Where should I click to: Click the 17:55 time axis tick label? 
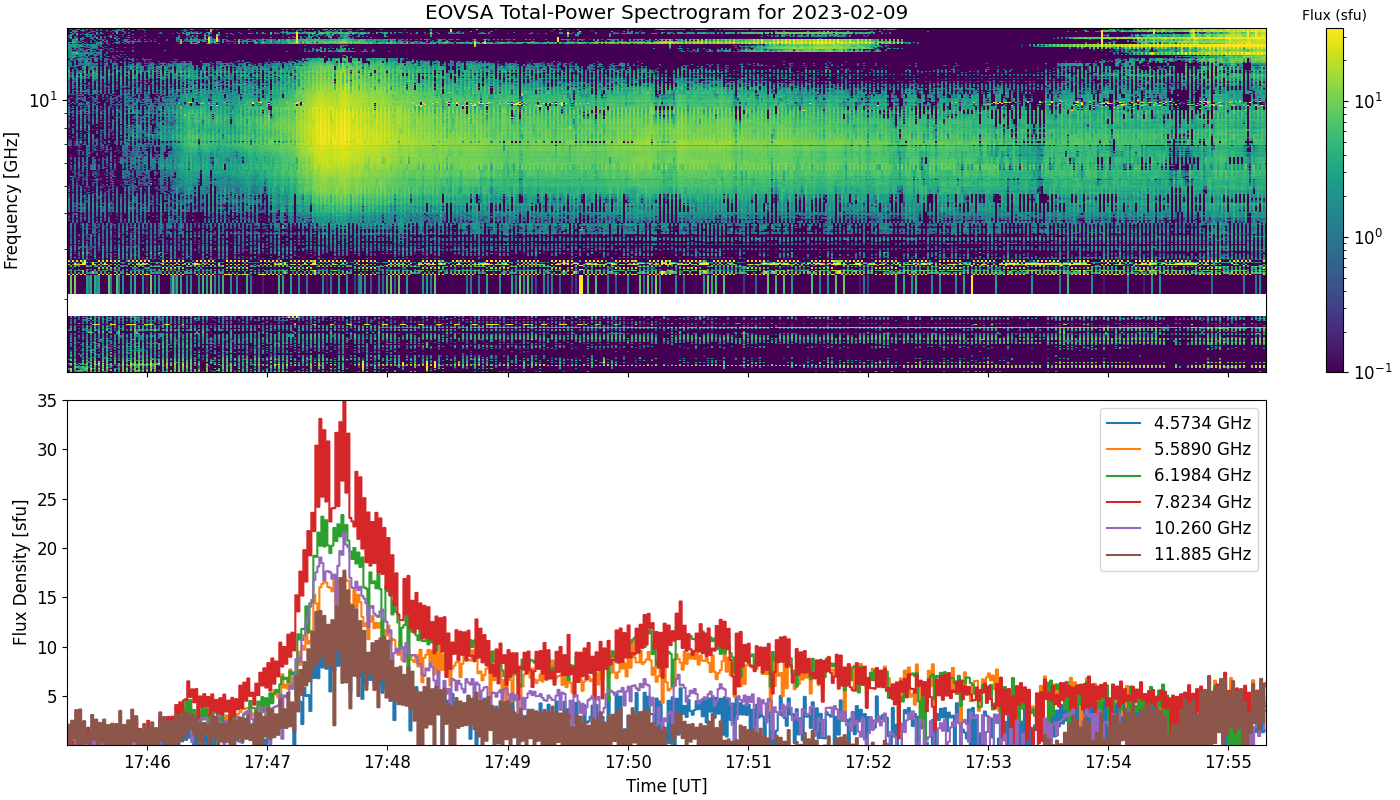click(1228, 762)
